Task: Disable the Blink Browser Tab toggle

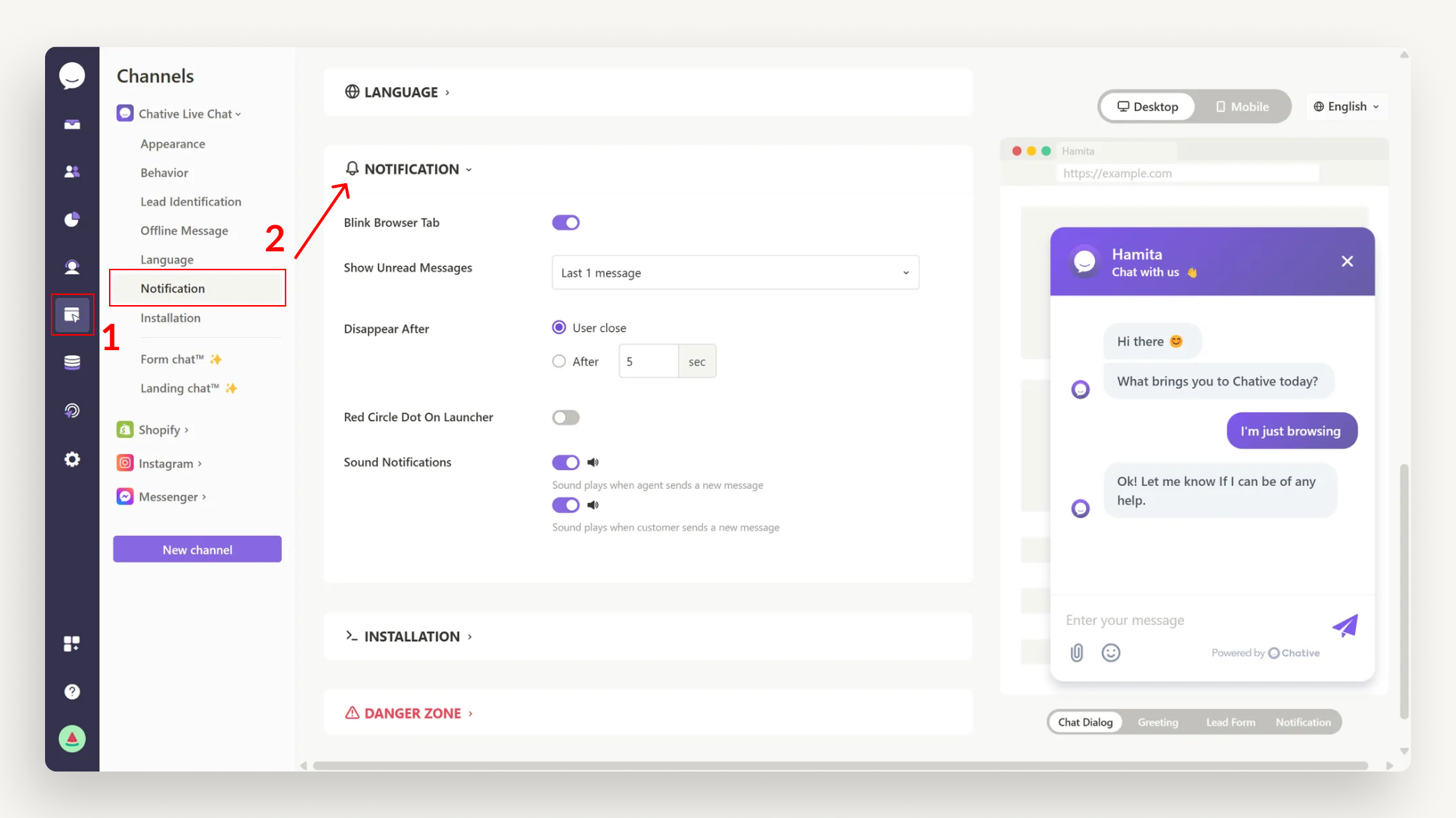Action: (x=565, y=222)
